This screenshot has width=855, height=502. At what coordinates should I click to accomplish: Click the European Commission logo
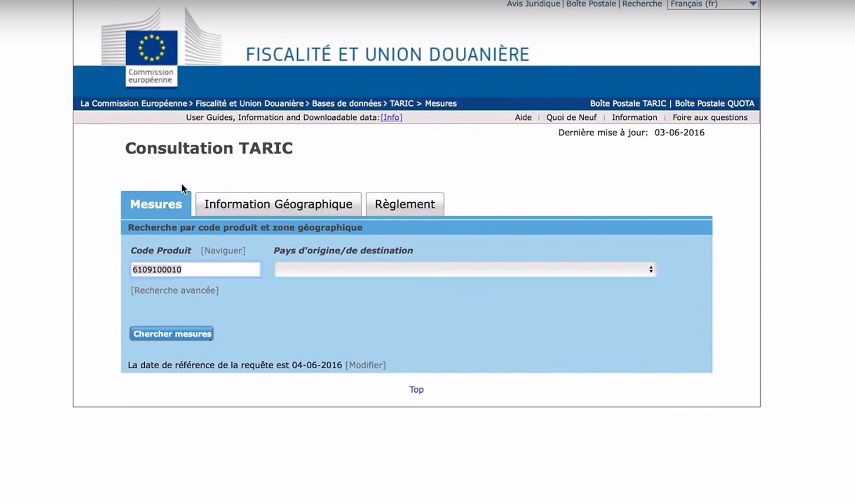point(151,56)
